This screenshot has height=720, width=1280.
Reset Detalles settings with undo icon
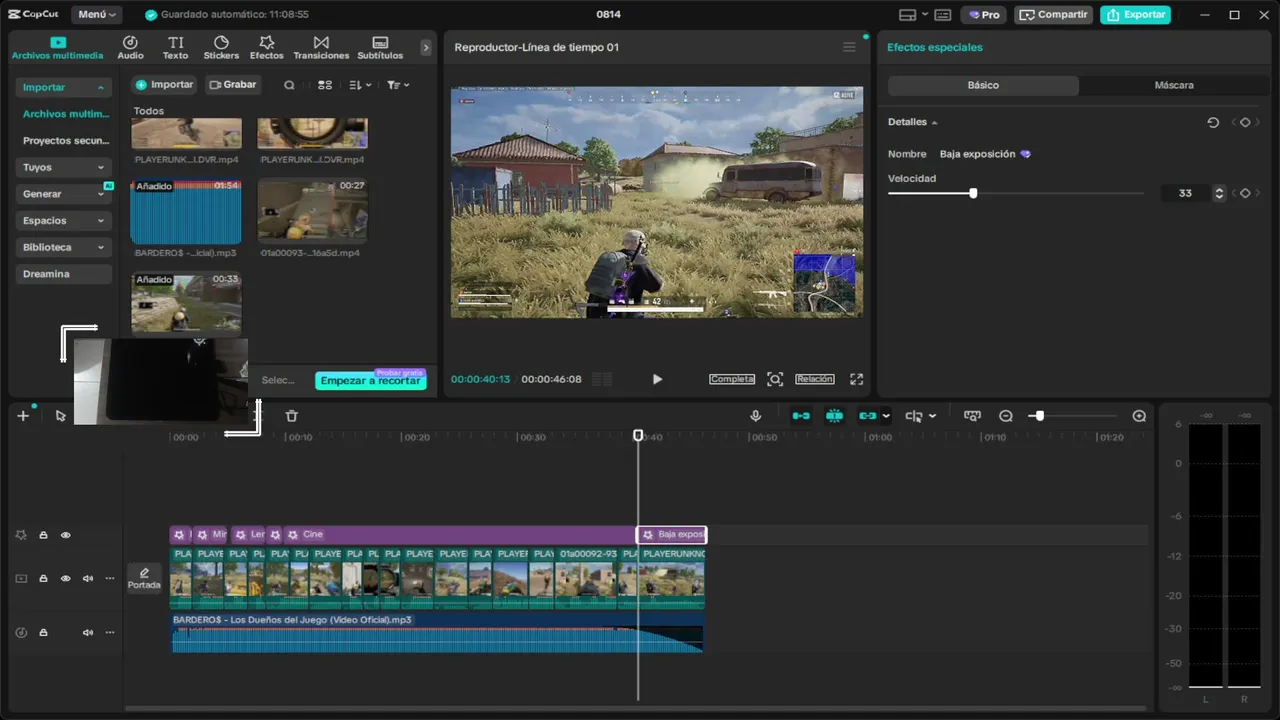pyautogui.click(x=1213, y=122)
